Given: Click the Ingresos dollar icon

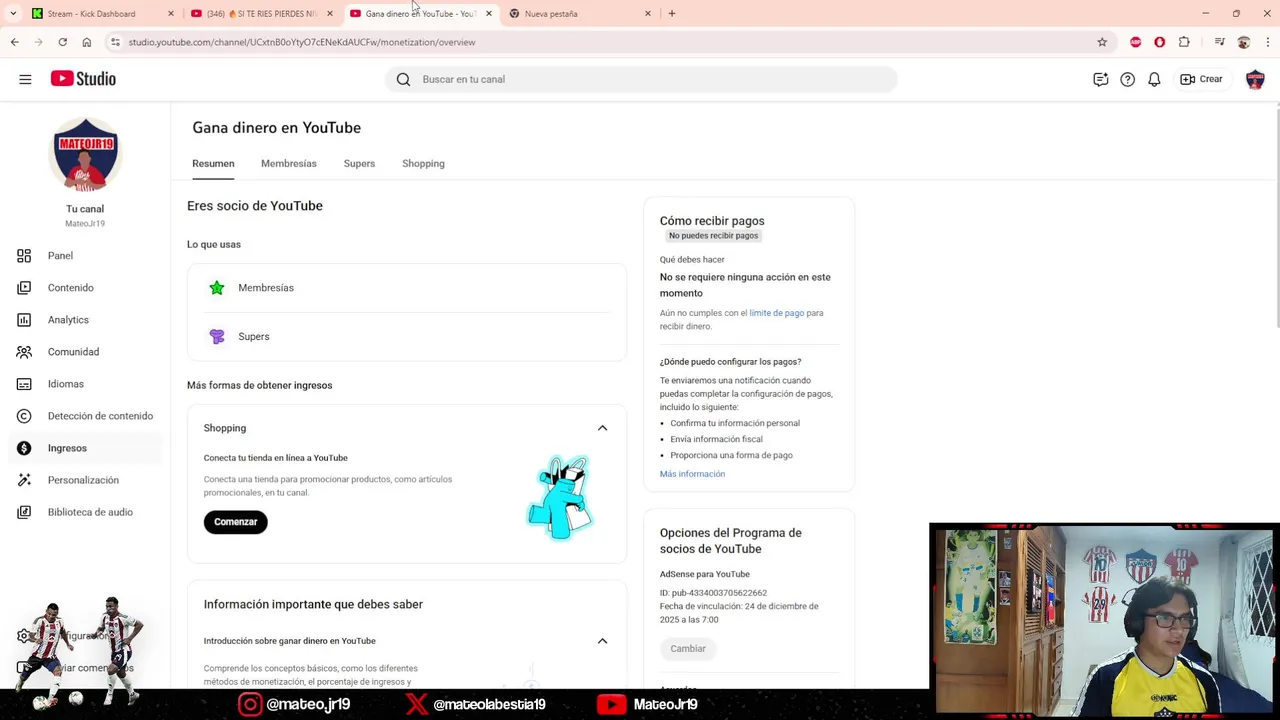Looking at the screenshot, I should 24,448.
